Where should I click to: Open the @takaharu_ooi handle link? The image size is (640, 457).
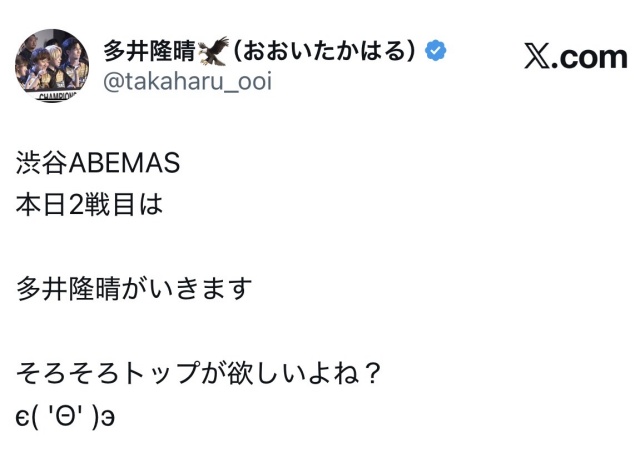click(187, 83)
